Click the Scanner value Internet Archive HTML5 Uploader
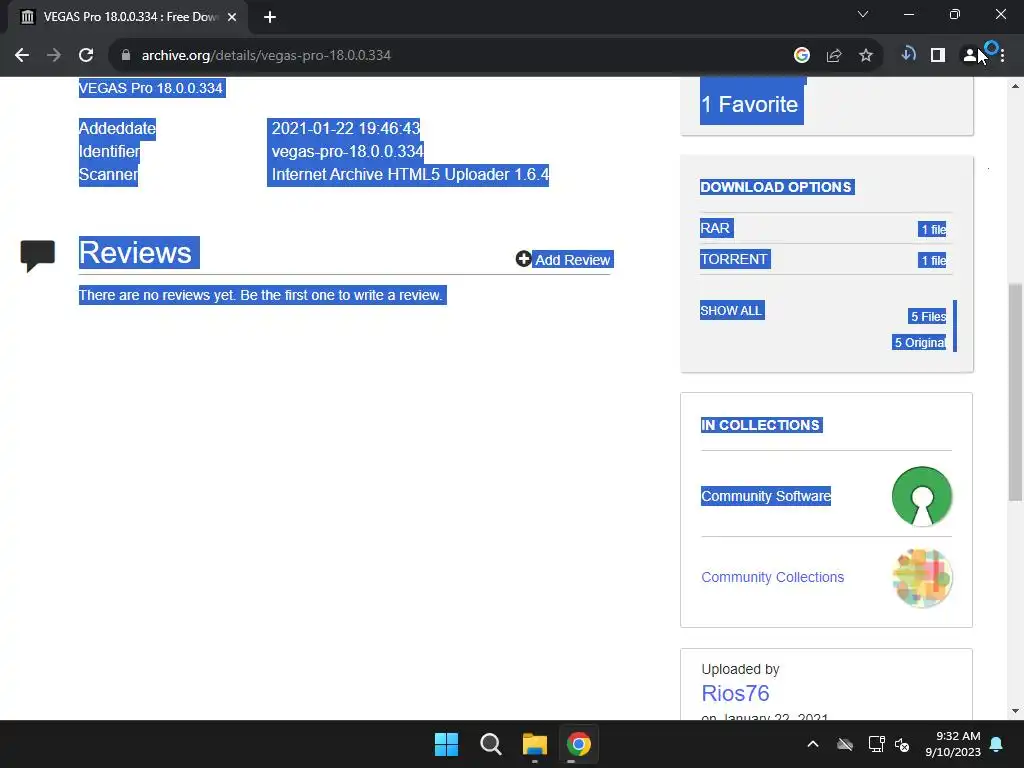The image size is (1024, 768). pyautogui.click(x=409, y=174)
